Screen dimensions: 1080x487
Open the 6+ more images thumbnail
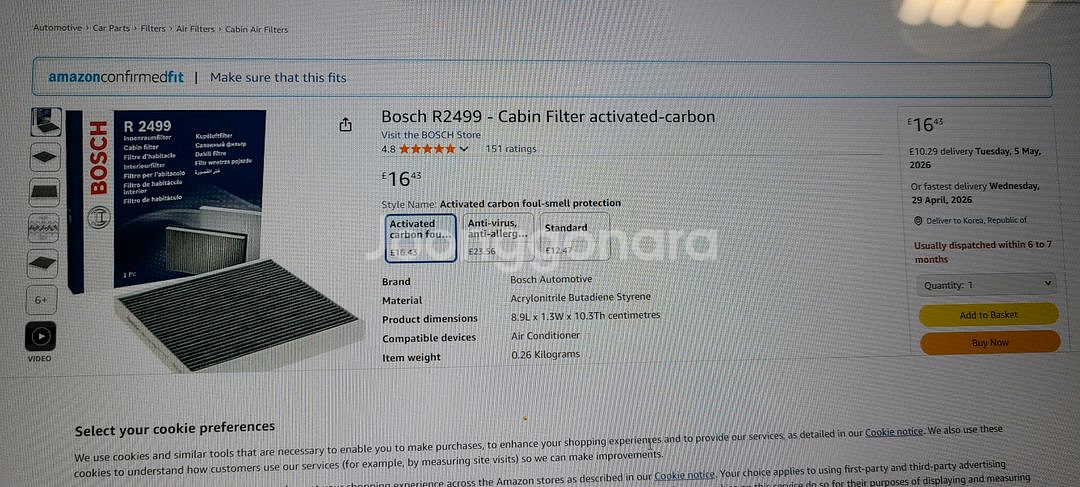[41, 300]
